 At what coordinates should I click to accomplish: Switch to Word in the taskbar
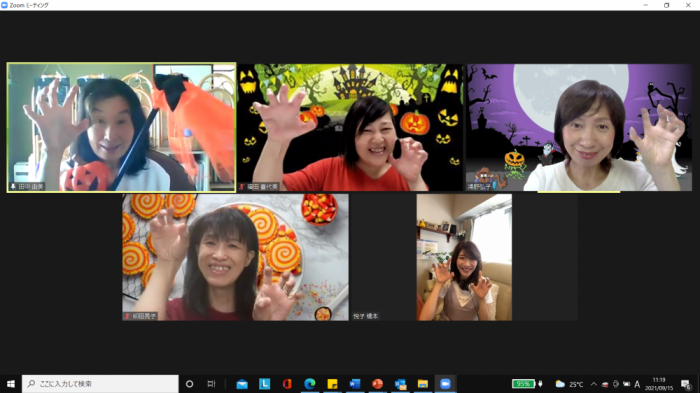355,384
